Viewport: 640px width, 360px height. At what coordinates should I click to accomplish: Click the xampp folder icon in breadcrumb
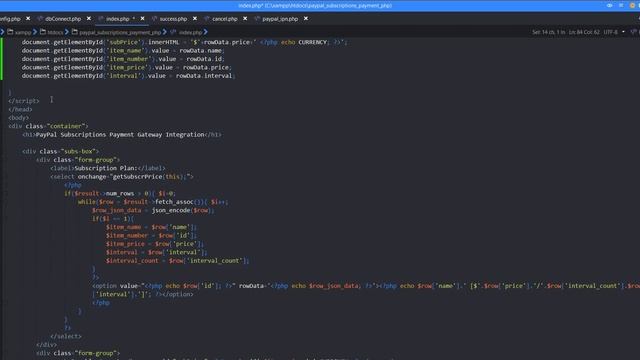[10, 32]
